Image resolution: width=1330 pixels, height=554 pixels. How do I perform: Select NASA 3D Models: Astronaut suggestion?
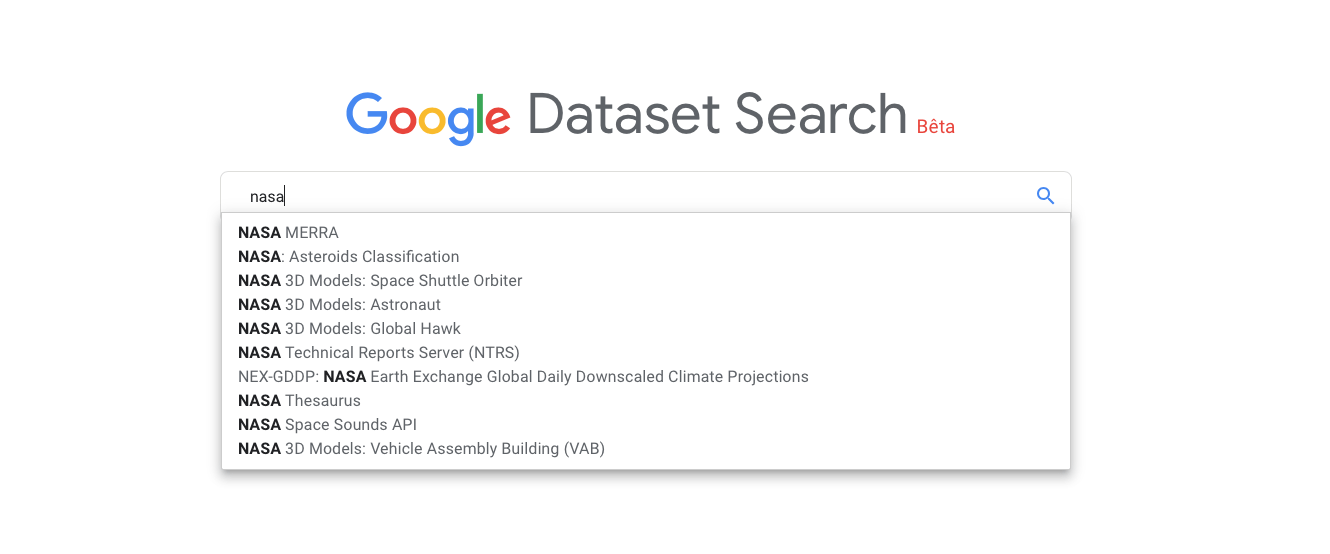click(x=646, y=305)
